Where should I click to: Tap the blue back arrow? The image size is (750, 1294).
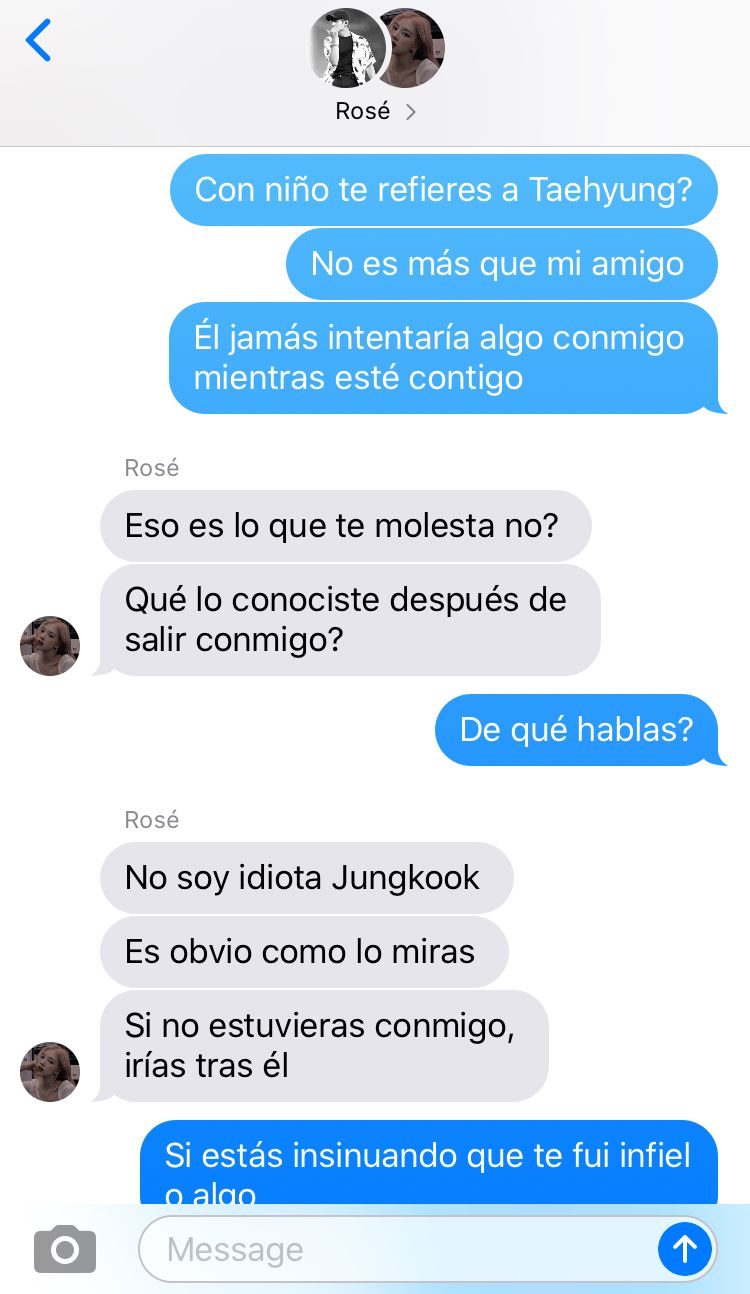(38, 40)
